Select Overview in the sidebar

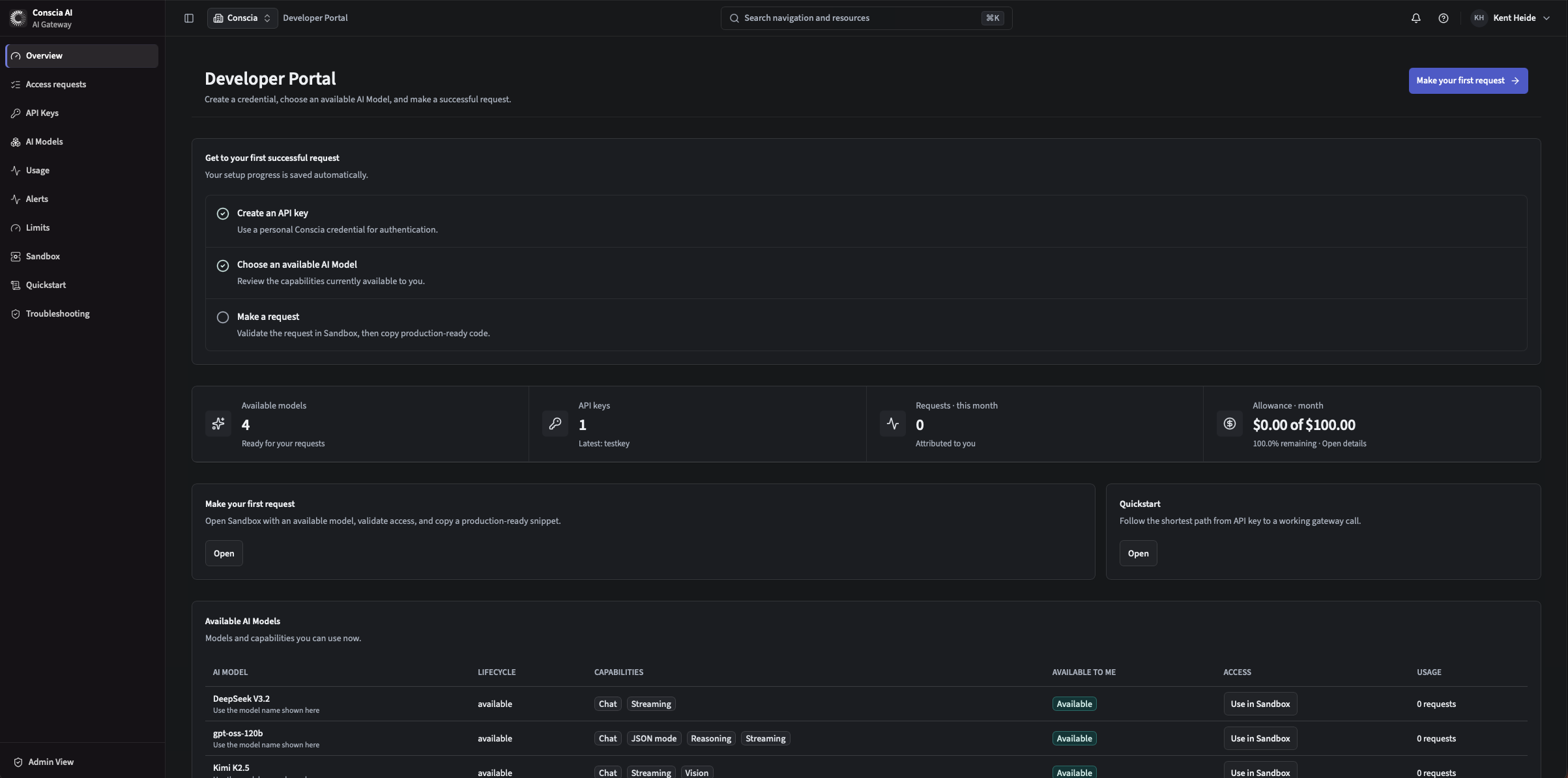81,56
